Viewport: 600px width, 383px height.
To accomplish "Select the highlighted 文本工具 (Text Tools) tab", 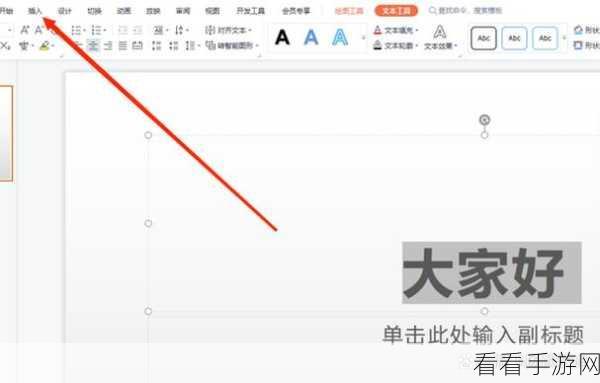I will (396, 11).
